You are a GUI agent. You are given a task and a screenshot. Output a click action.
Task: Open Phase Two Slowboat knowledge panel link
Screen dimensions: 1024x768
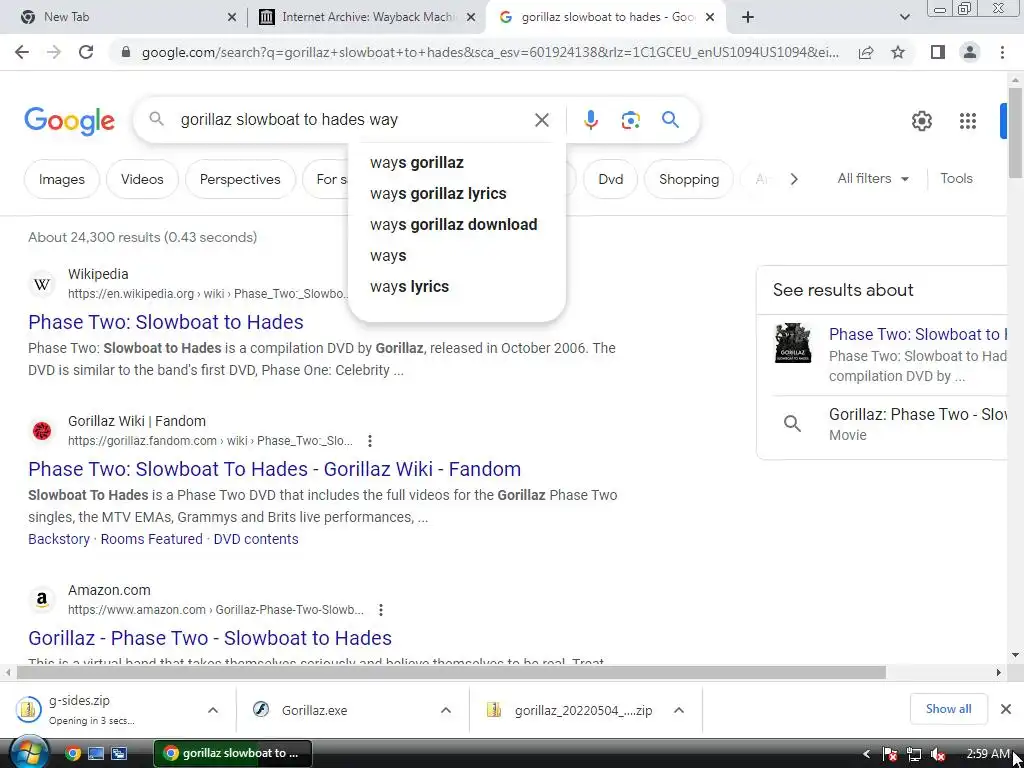coord(917,334)
